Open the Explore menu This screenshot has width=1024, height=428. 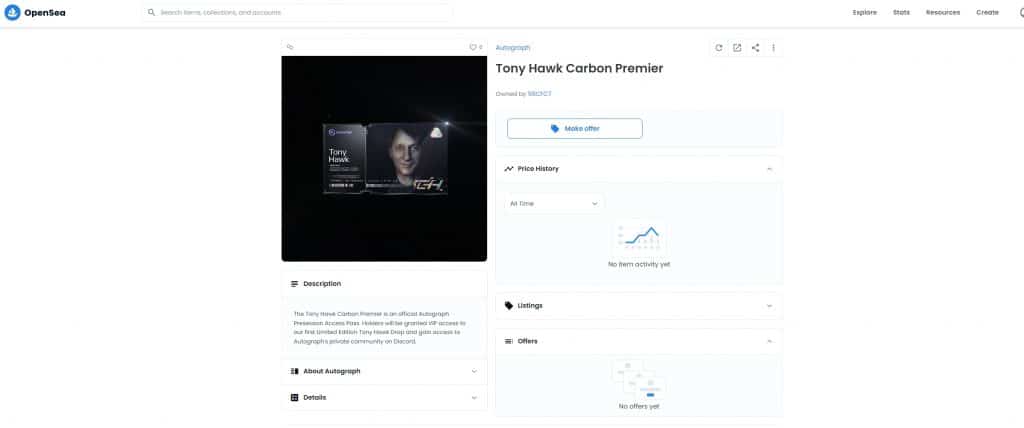pyautogui.click(x=865, y=12)
